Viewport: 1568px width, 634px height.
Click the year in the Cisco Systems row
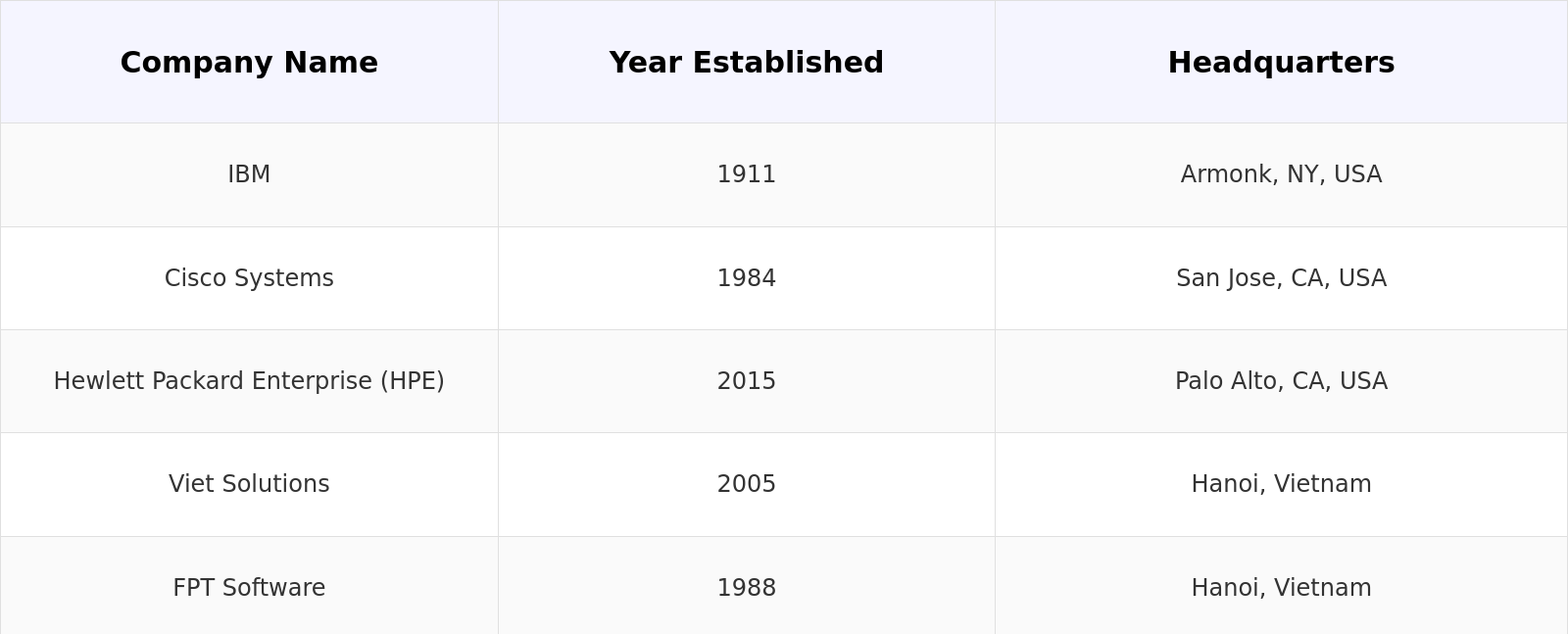coord(746,278)
